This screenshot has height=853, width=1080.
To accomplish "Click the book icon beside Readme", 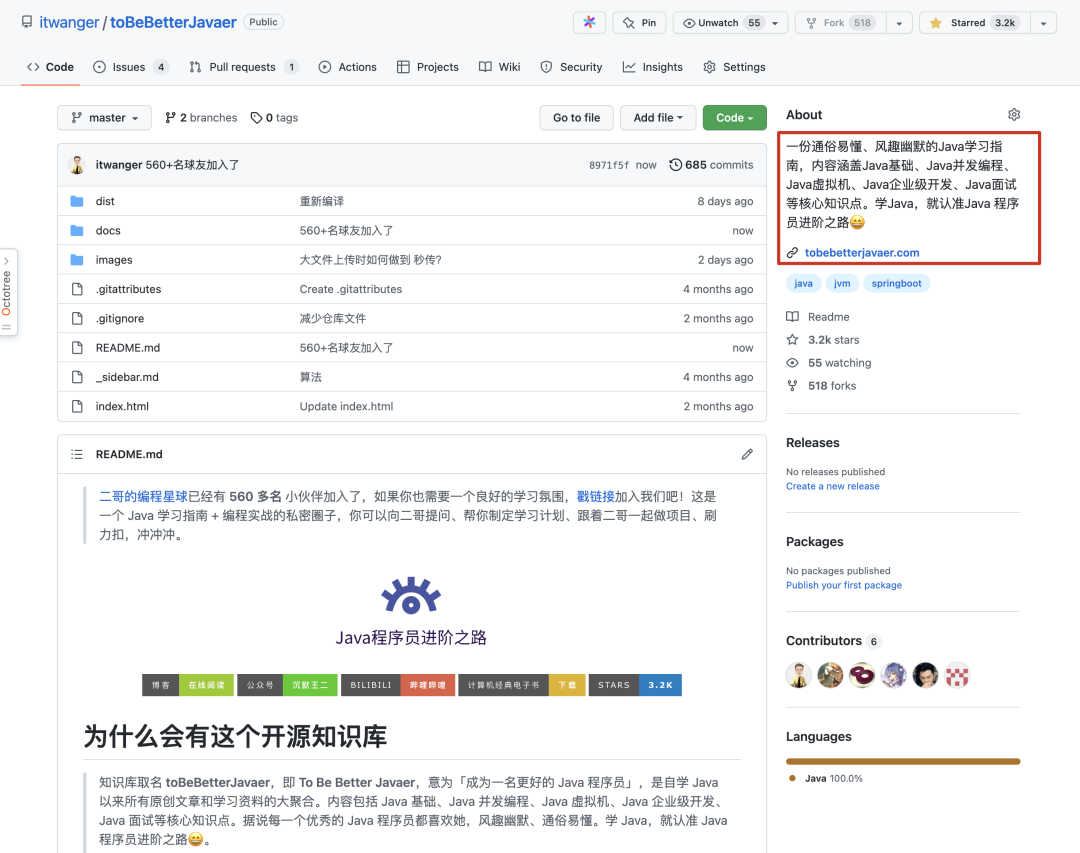I will [793, 317].
